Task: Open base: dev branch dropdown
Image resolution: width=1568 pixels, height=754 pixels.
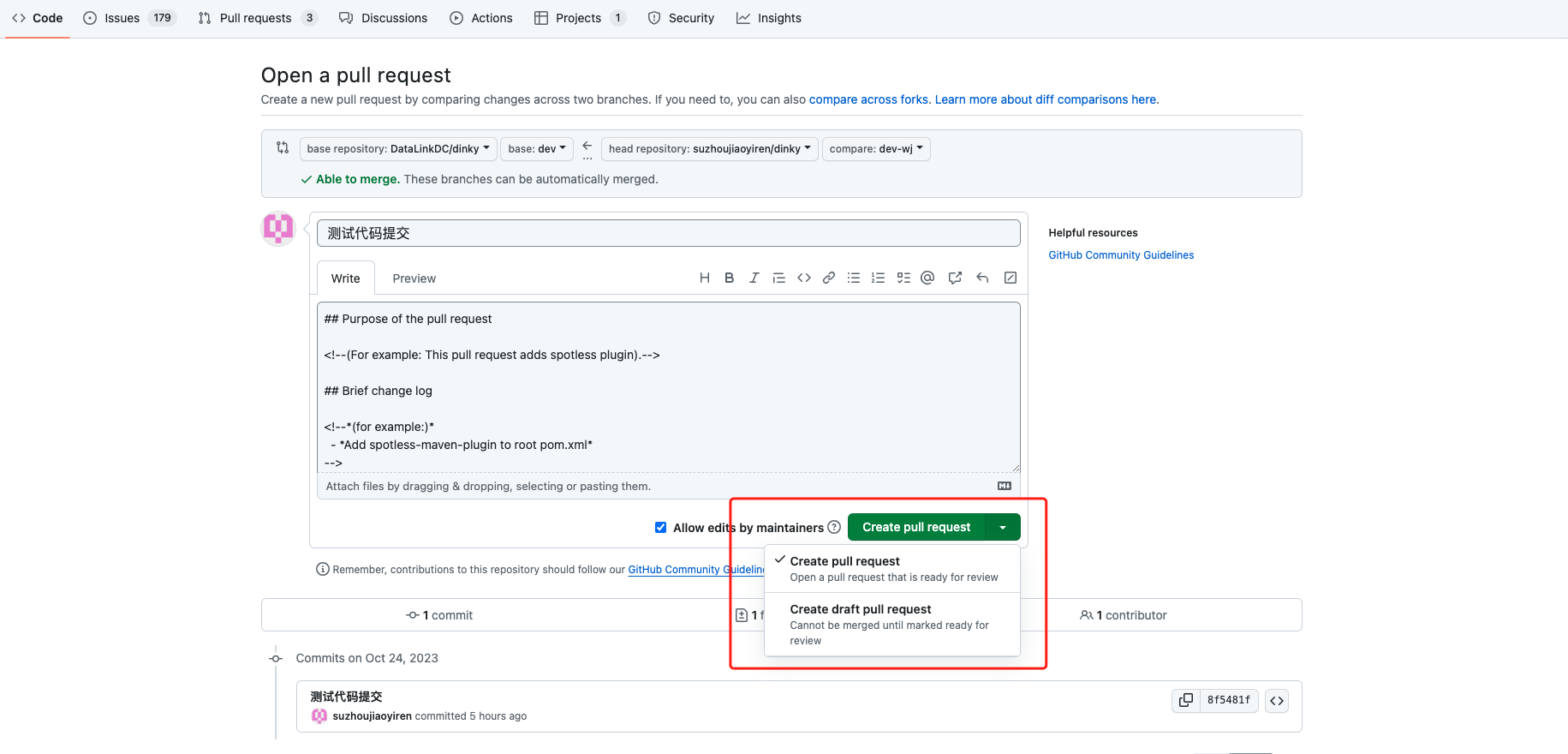Action: pos(537,148)
